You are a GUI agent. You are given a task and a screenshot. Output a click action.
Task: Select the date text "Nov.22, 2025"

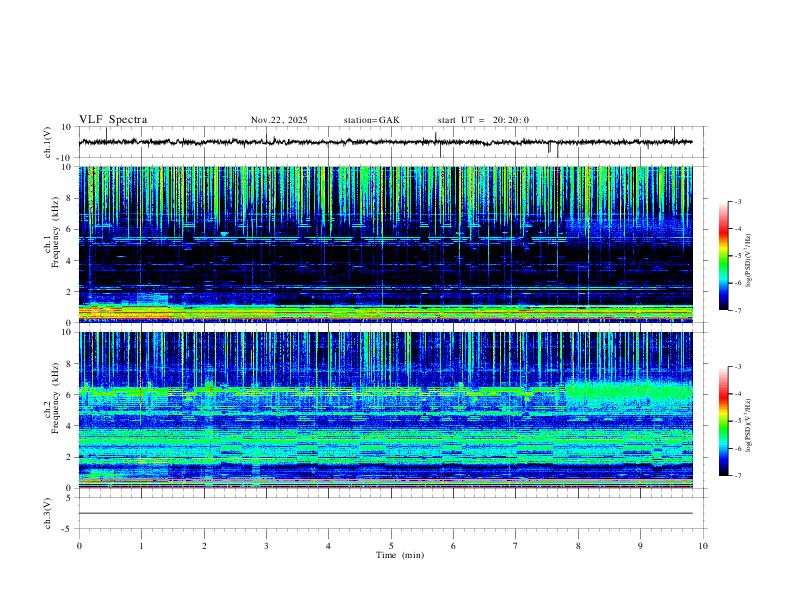(279, 120)
